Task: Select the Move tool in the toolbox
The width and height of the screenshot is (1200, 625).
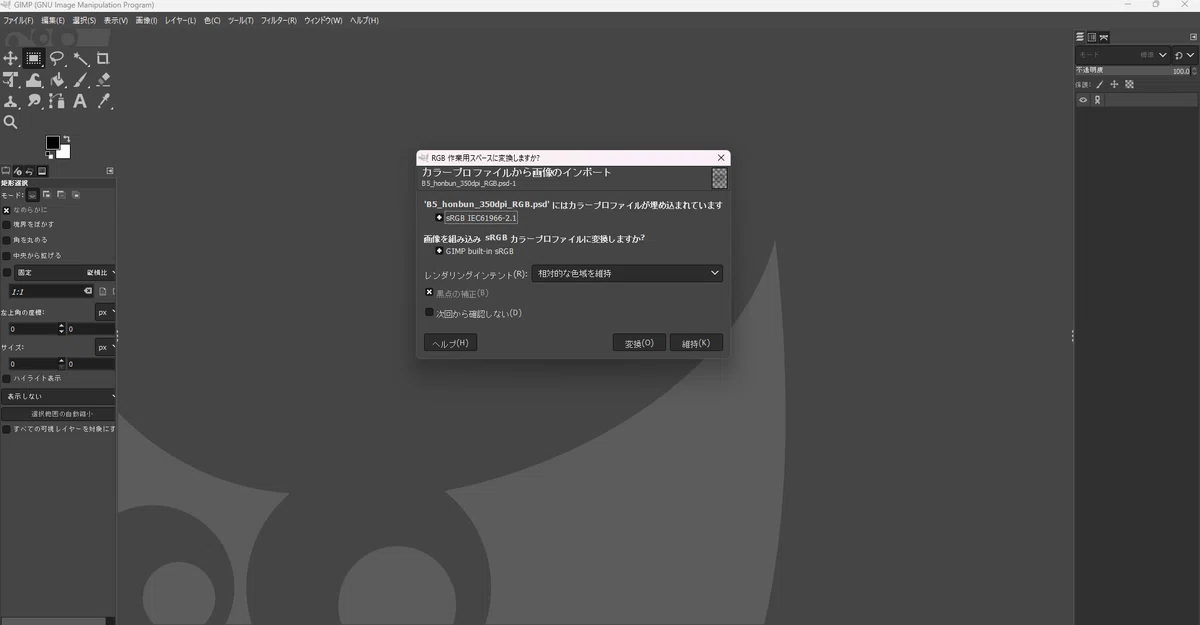Action: pyautogui.click(x=10, y=58)
